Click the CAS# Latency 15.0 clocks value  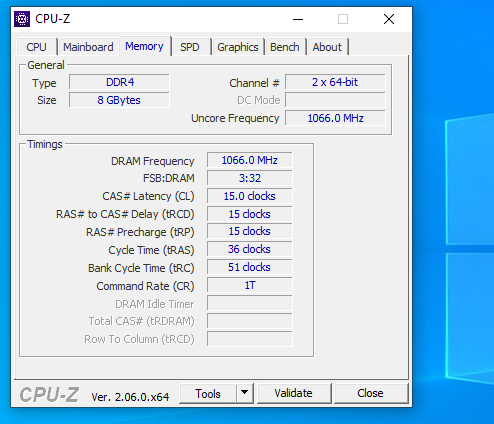(x=250, y=196)
